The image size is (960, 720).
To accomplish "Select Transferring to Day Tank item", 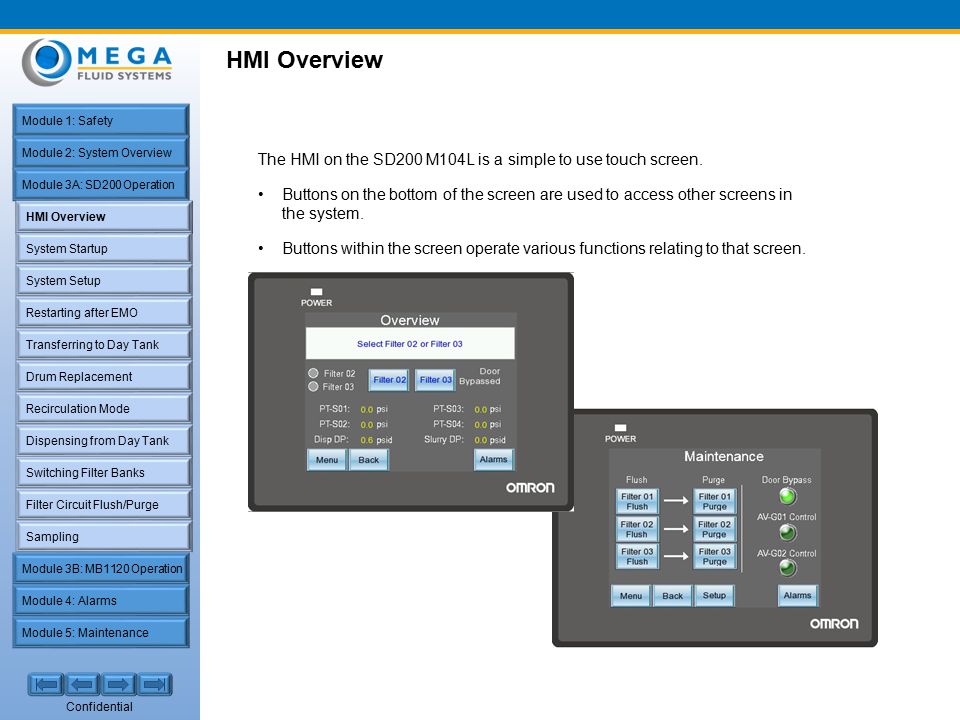I will pyautogui.click(x=103, y=344).
